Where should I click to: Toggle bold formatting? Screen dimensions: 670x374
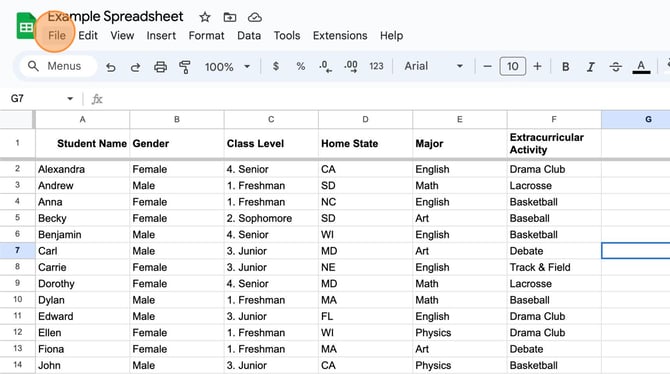[566, 67]
